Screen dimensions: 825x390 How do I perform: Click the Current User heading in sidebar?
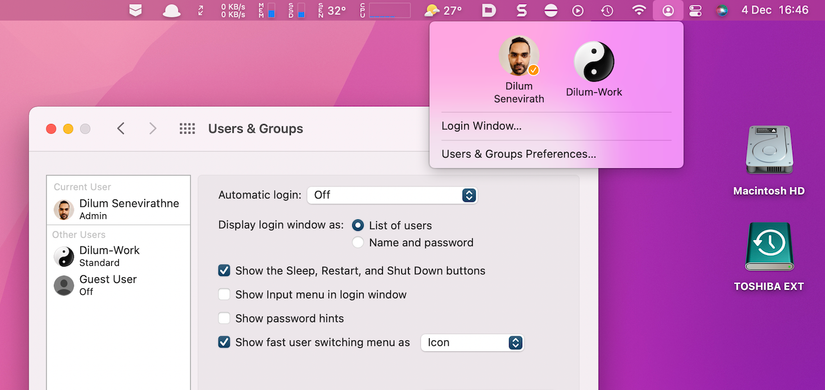click(x=82, y=187)
